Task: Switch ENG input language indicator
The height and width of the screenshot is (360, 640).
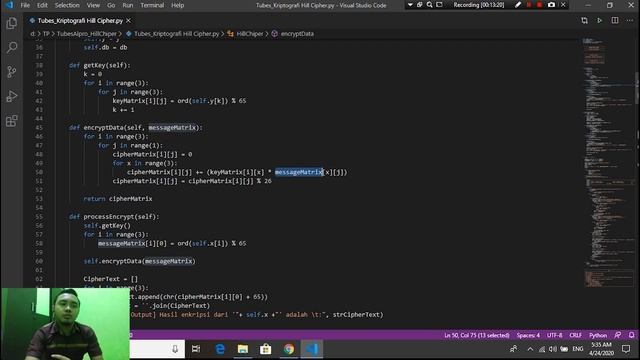Action: [x=578, y=349]
